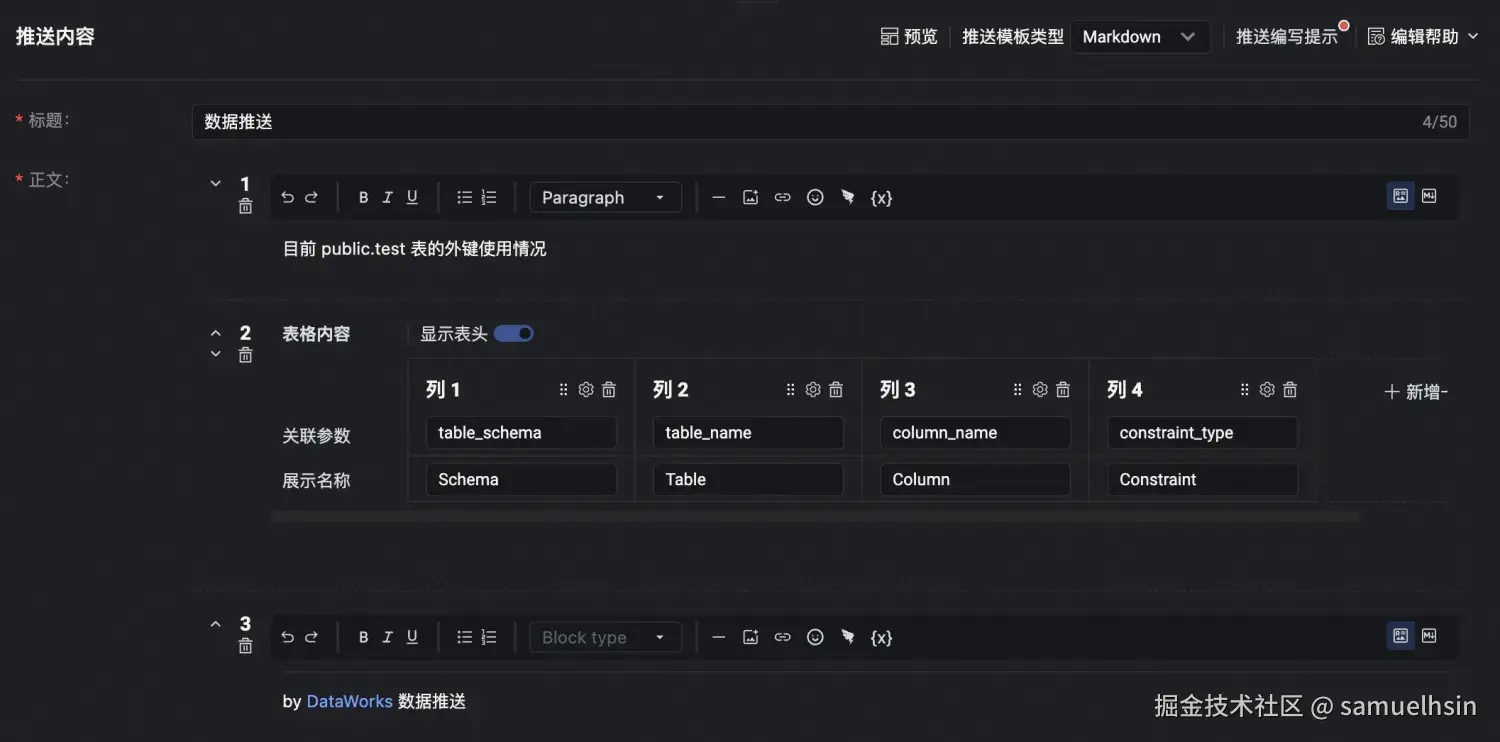
Task: Click the constraint_type parameter field
Action: (1202, 433)
